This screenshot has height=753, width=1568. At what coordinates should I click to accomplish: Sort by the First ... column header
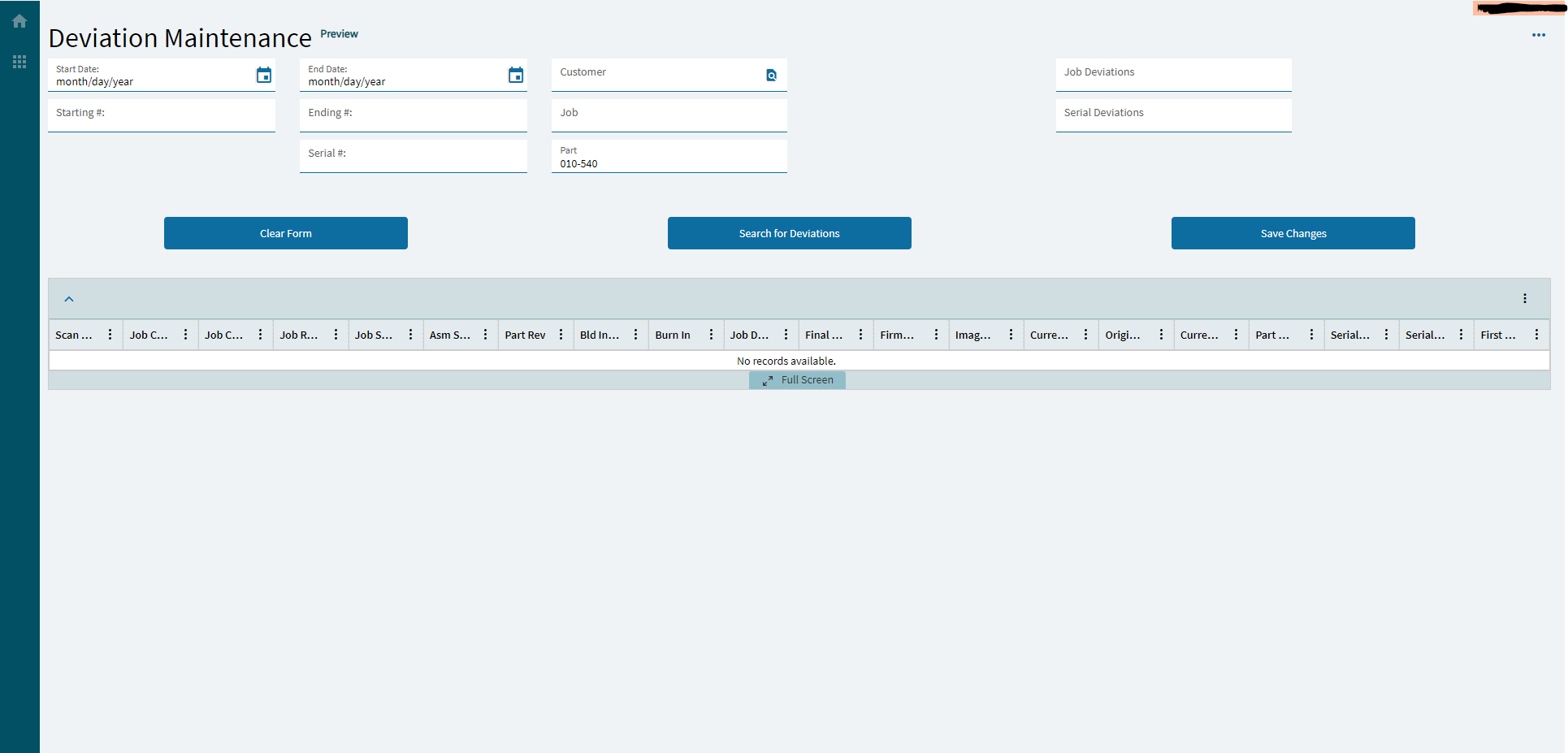(x=1498, y=335)
